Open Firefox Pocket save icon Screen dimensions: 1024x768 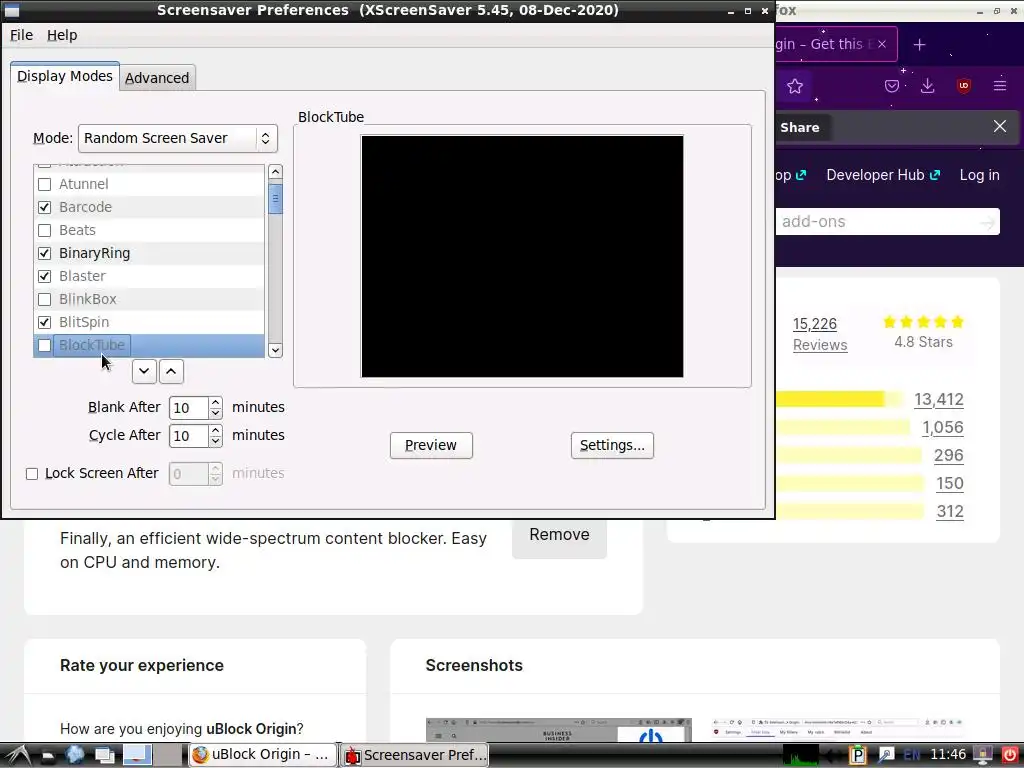[892, 86]
